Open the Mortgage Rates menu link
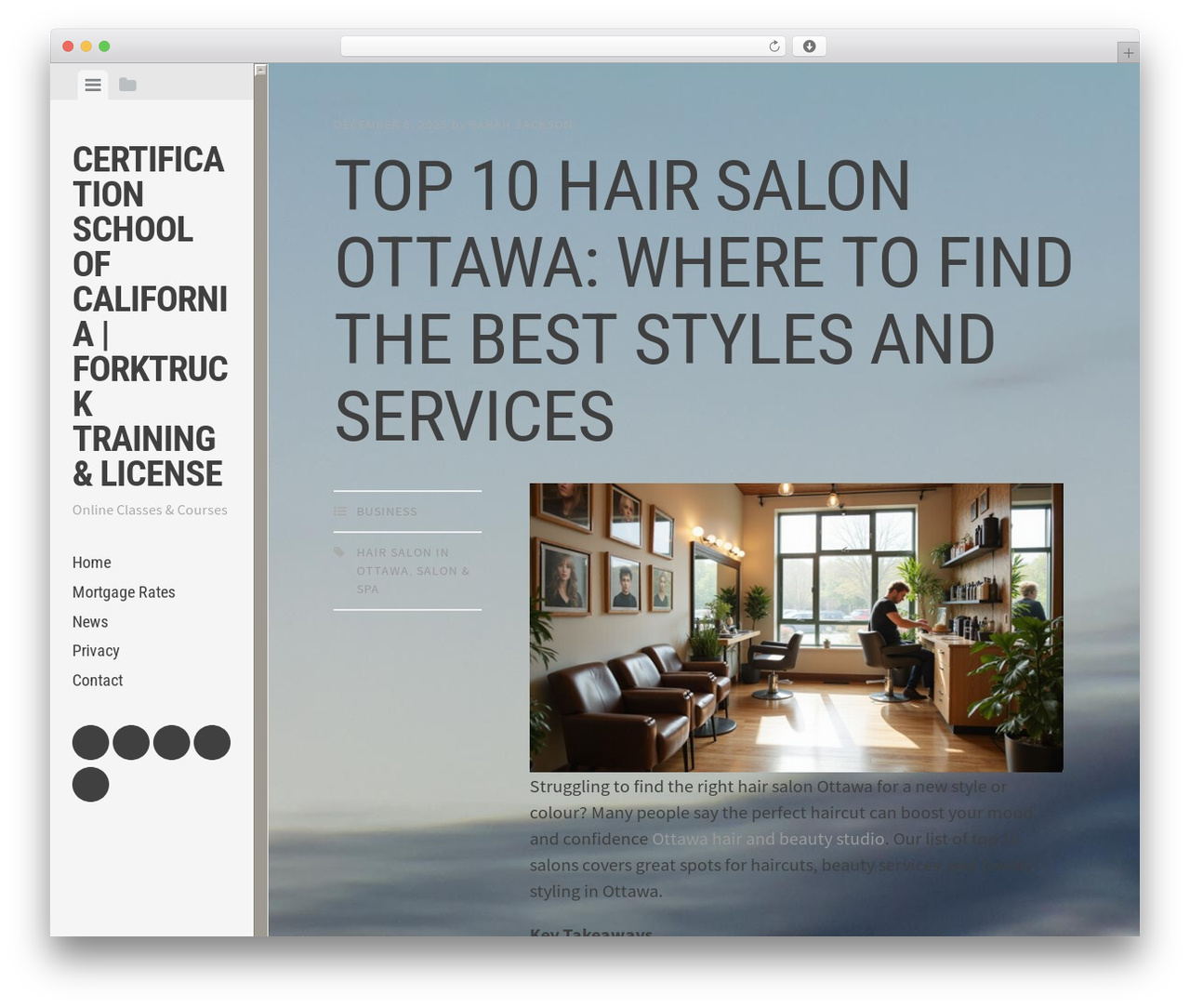1190x1008 pixels. (x=124, y=592)
